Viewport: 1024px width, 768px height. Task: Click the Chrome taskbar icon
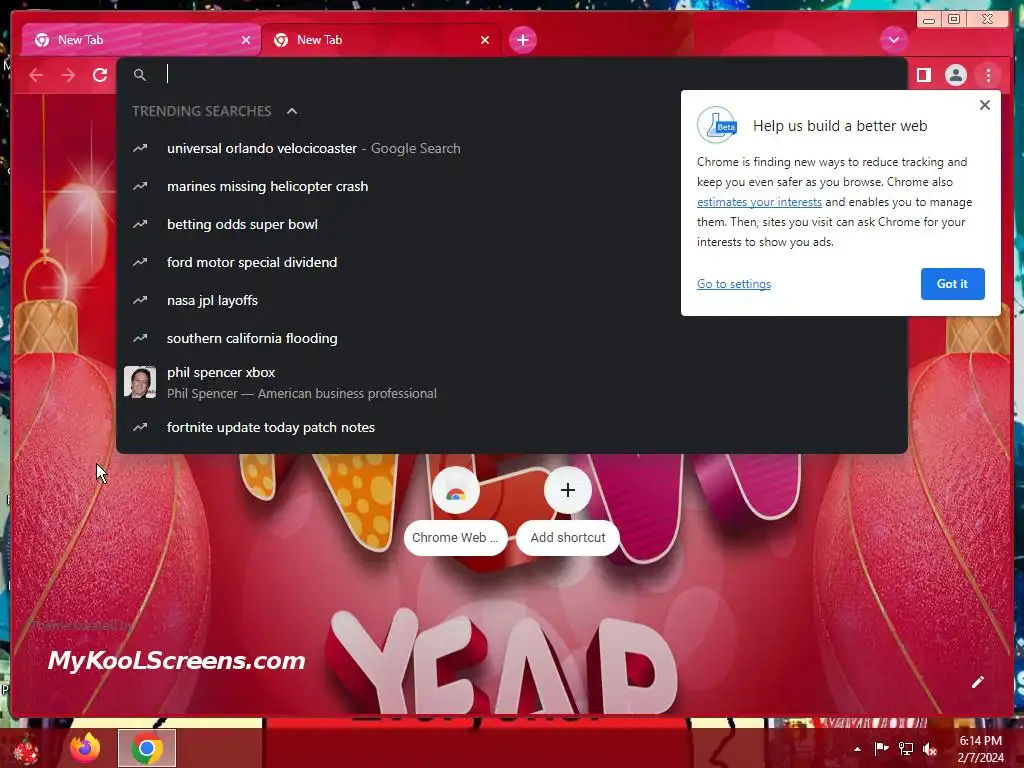click(x=147, y=748)
